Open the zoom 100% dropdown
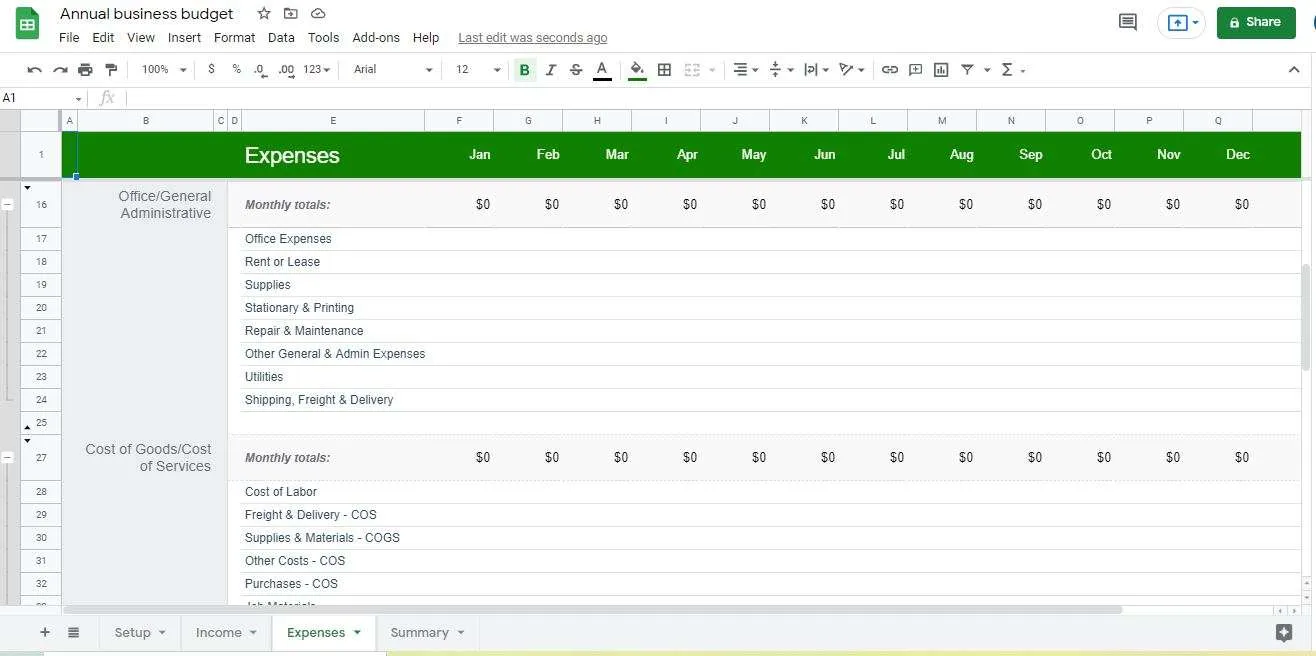Image resolution: width=1316 pixels, height=656 pixels. (164, 70)
